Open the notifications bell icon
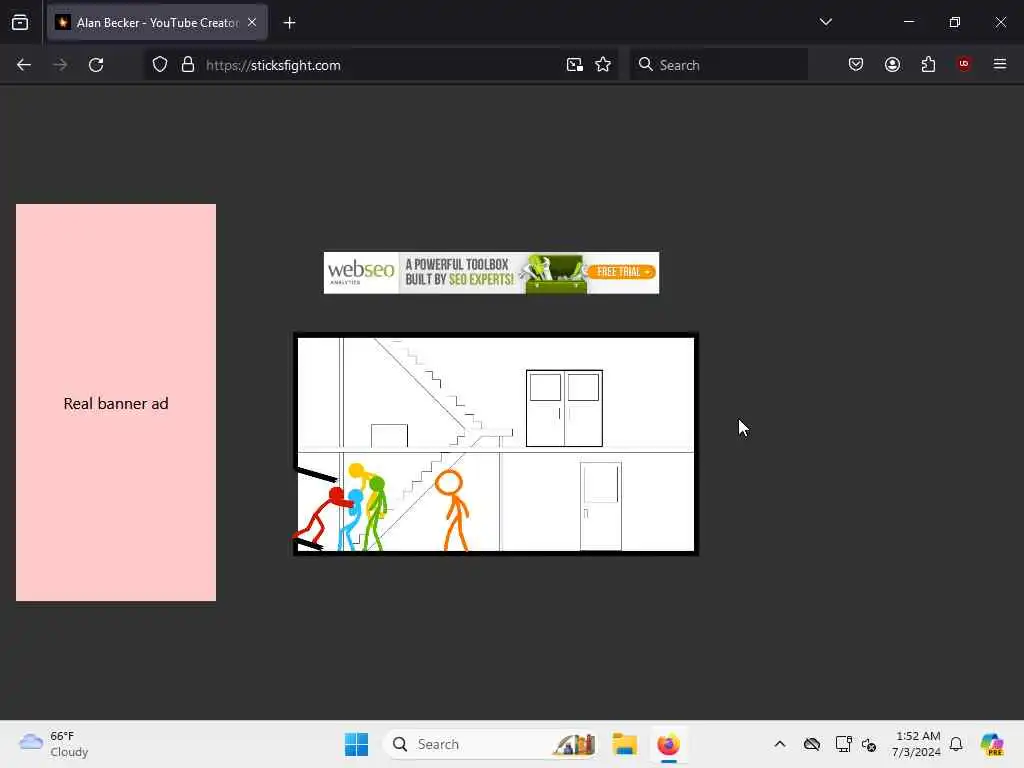1024x768 pixels. (956, 744)
